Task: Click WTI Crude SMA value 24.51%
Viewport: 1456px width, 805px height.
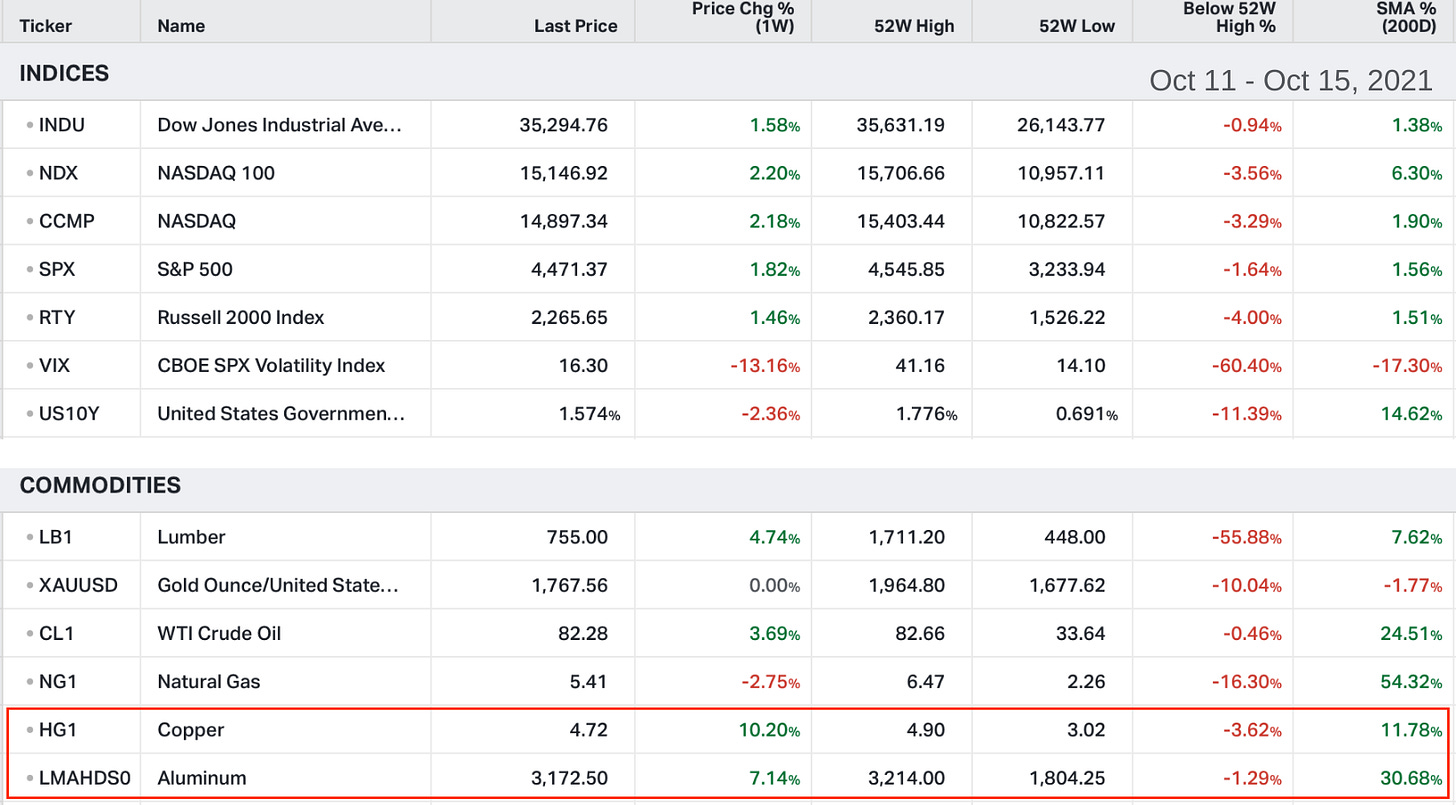Action: (1410, 633)
